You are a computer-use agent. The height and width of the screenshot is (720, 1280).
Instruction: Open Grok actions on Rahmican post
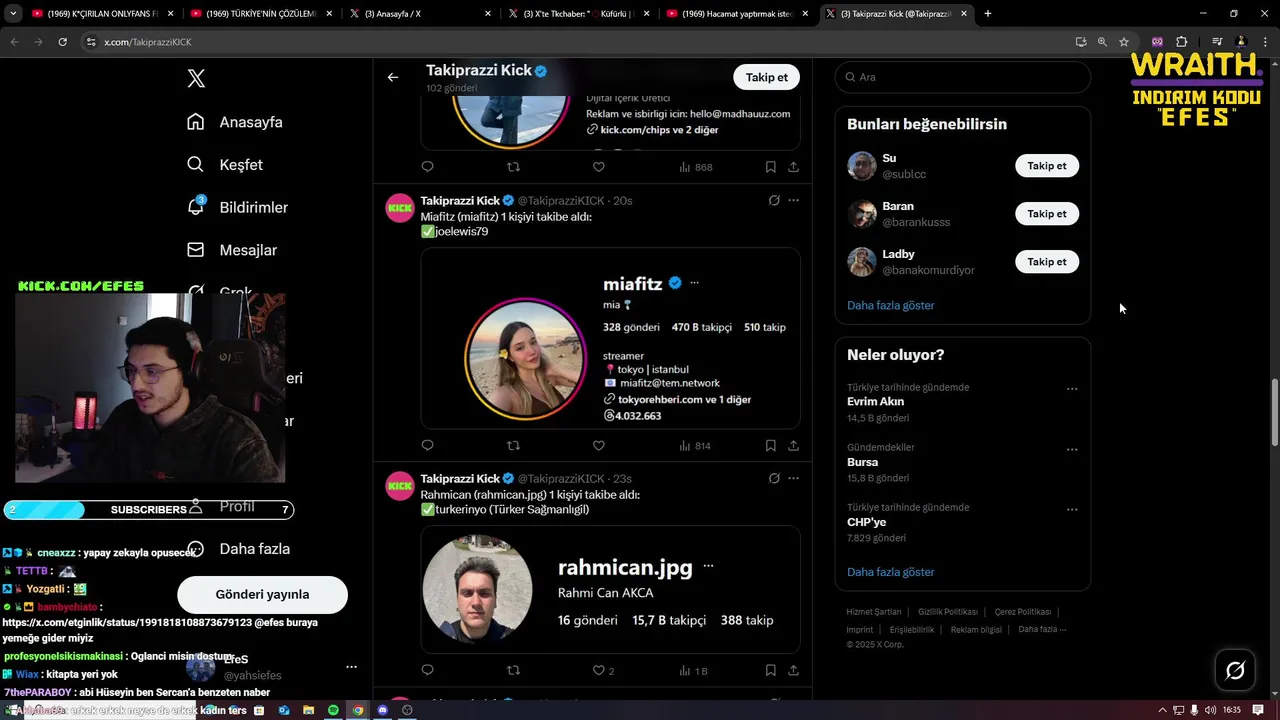[774, 478]
